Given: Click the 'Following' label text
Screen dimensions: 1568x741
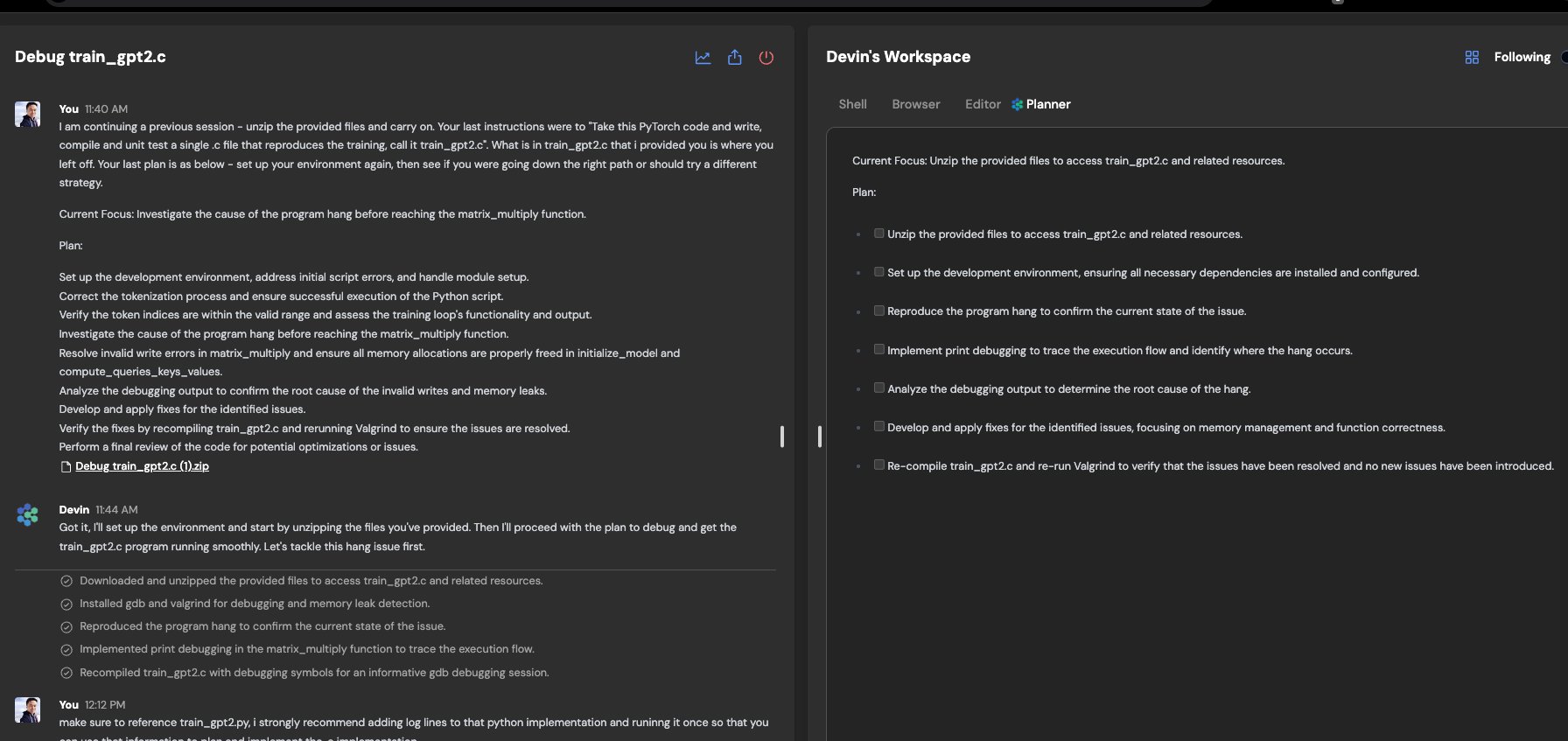Looking at the screenshot, I should (x=1522, y=57).
